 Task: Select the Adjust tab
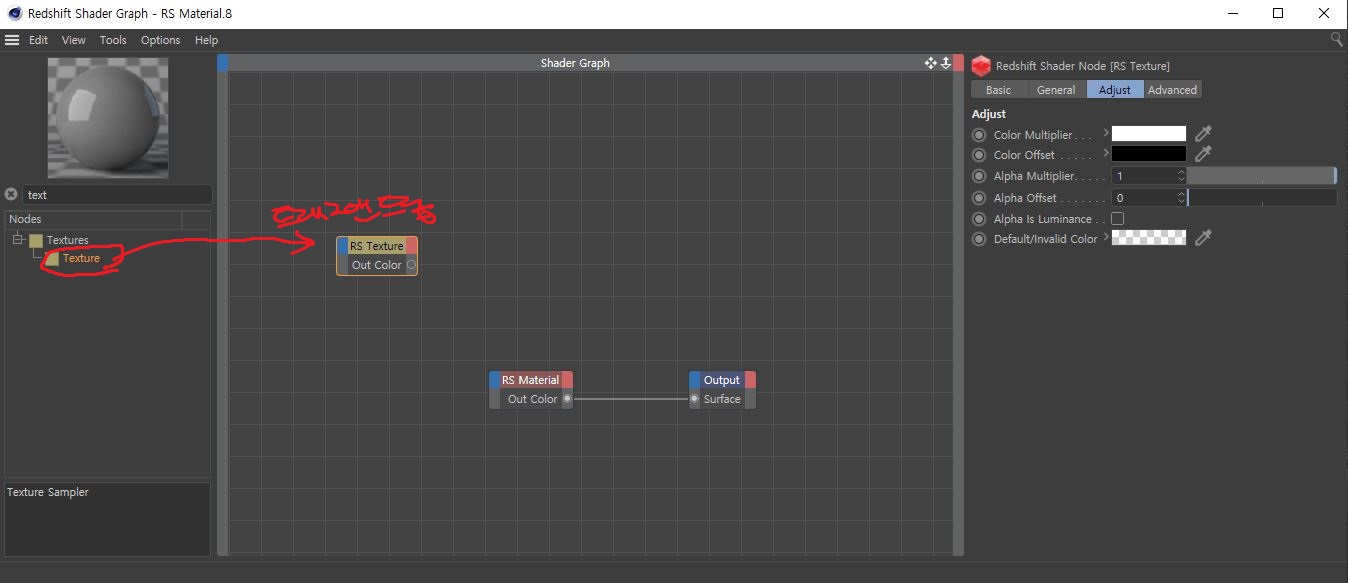click(1115, 90)
